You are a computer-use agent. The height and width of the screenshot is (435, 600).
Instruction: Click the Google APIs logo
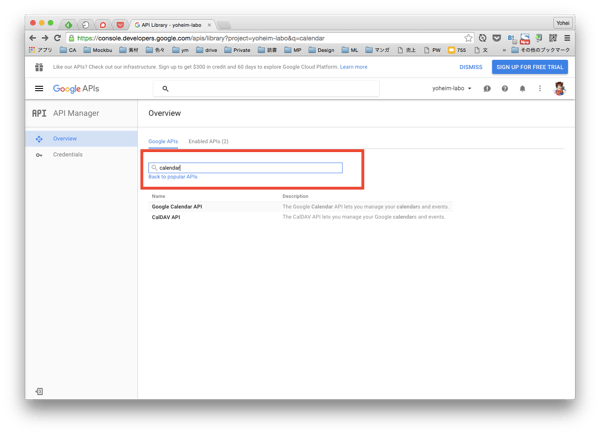click(x=76, y=89)
